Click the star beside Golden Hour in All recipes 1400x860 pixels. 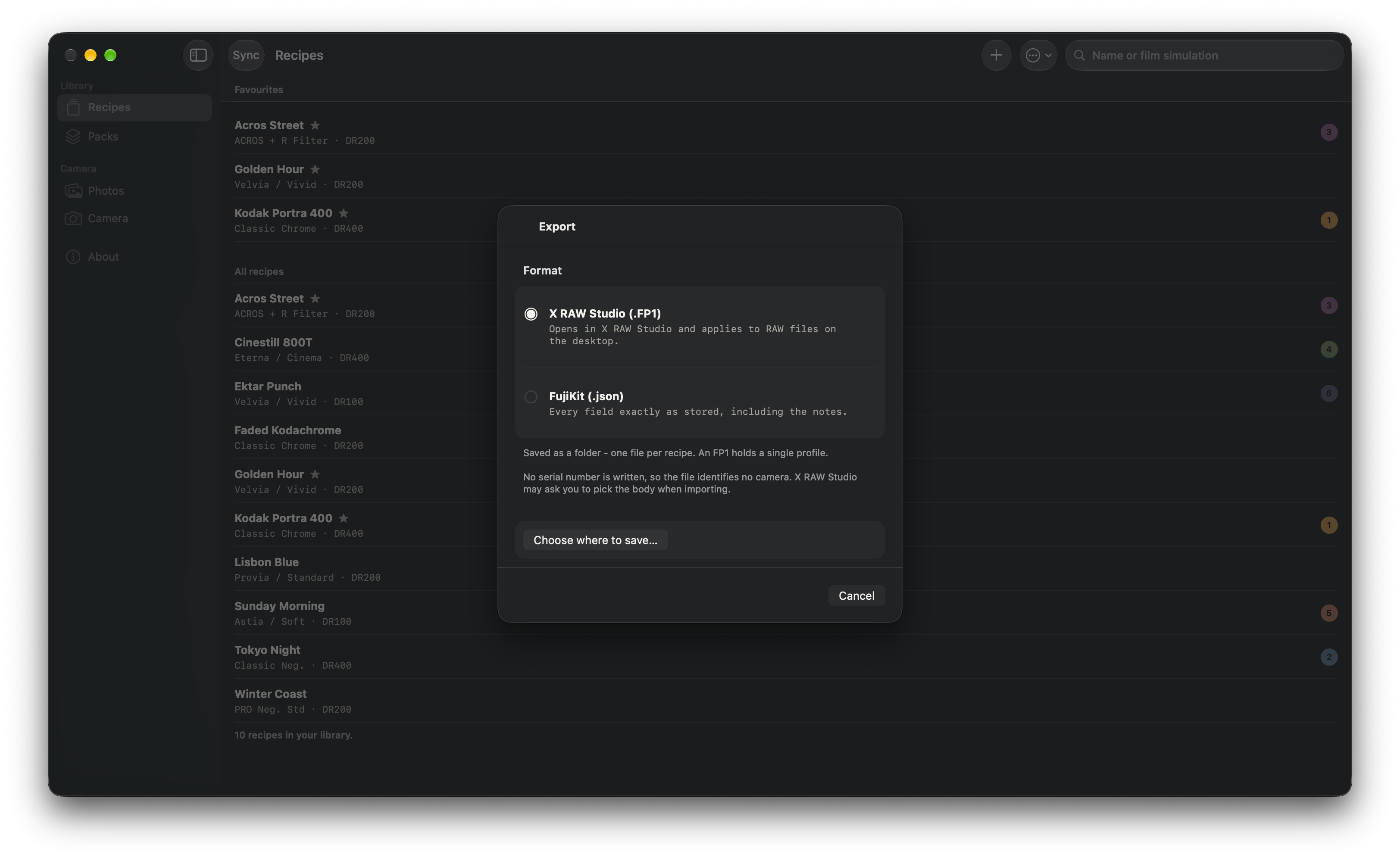pyautogui.click(x=315, y=474)
